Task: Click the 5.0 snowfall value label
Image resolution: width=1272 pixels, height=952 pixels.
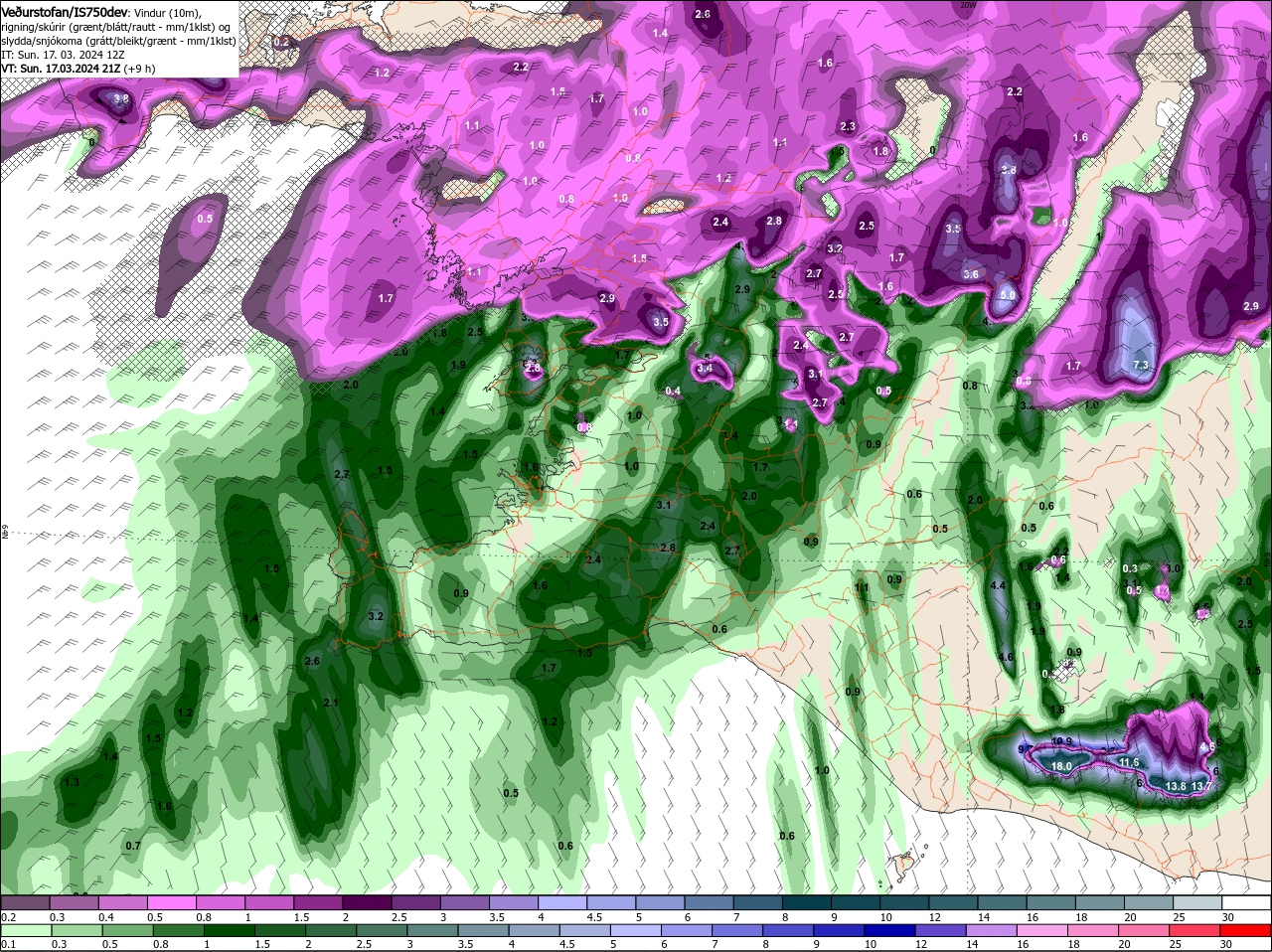Action: 1008,295
